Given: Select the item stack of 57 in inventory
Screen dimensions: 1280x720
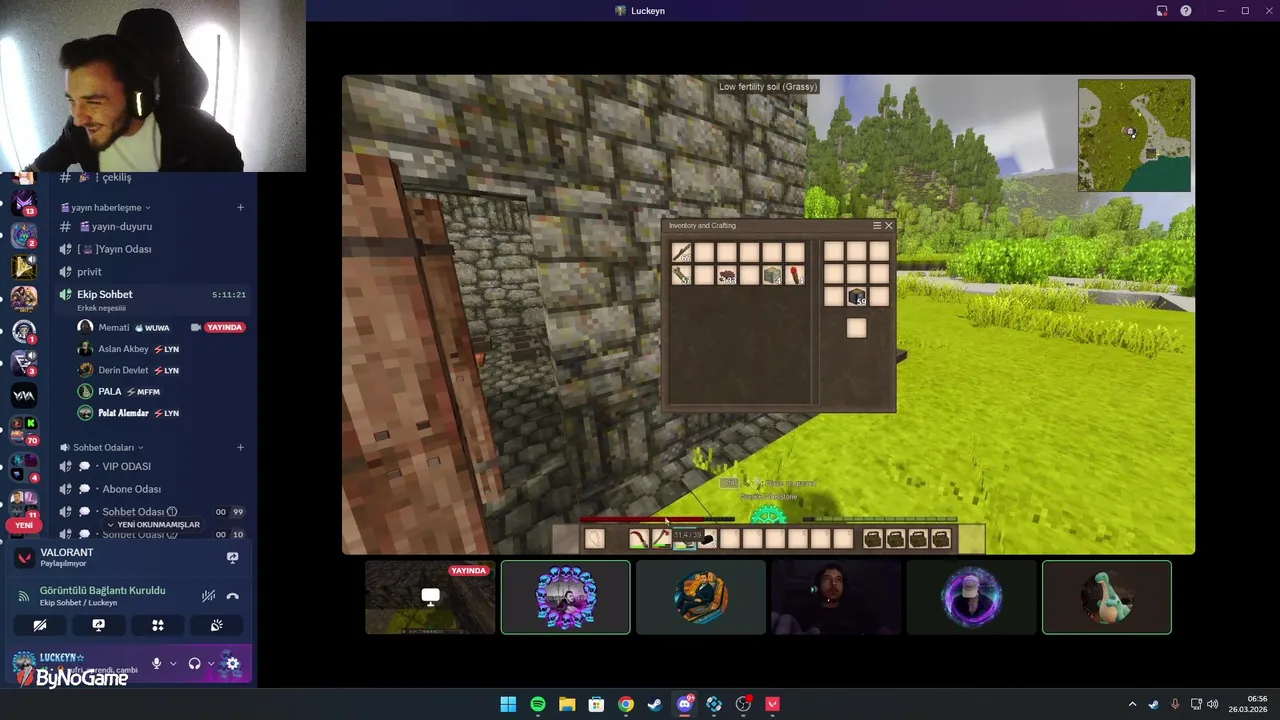Looking at the screenshot, I should tap(681, 275).
